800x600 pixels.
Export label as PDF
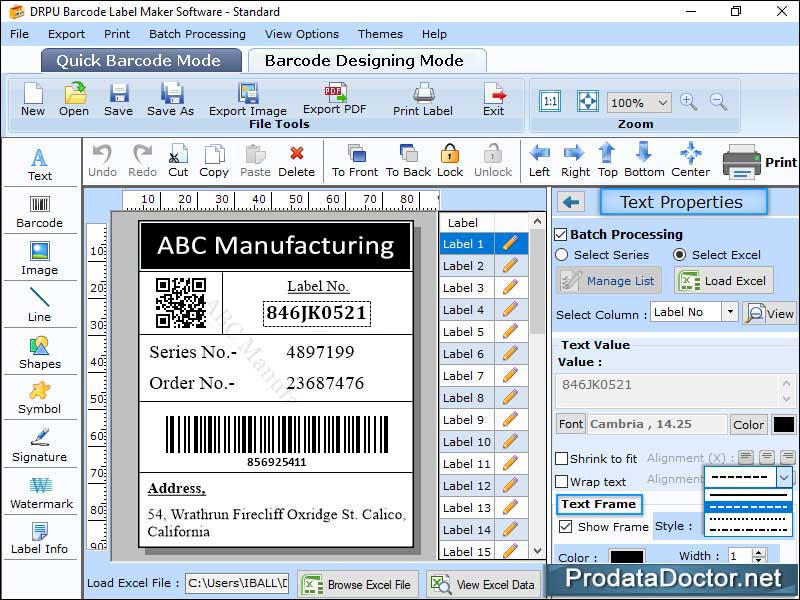[333, 99]
